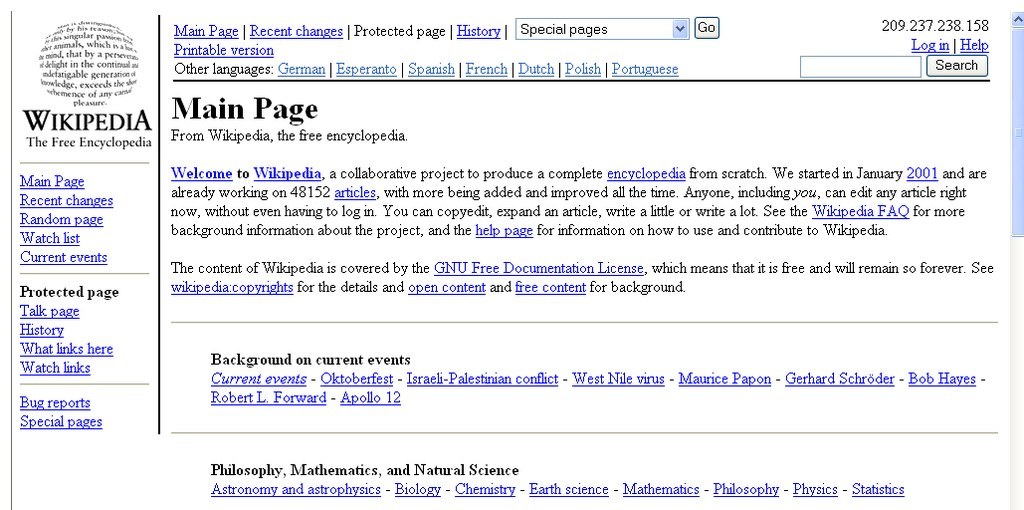This screenshot has width=1024, height=510.
Task: Click the Go button
Action: click(x=706, y=28)
